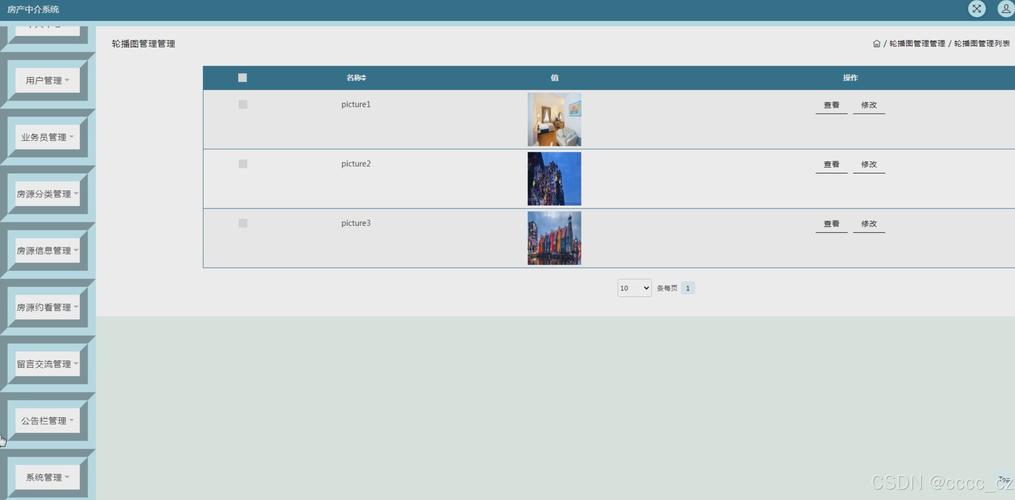The height and width of the screenshot is (500, 1015).
Task: Open the 10 items per page dropdown
Action: 634,288
